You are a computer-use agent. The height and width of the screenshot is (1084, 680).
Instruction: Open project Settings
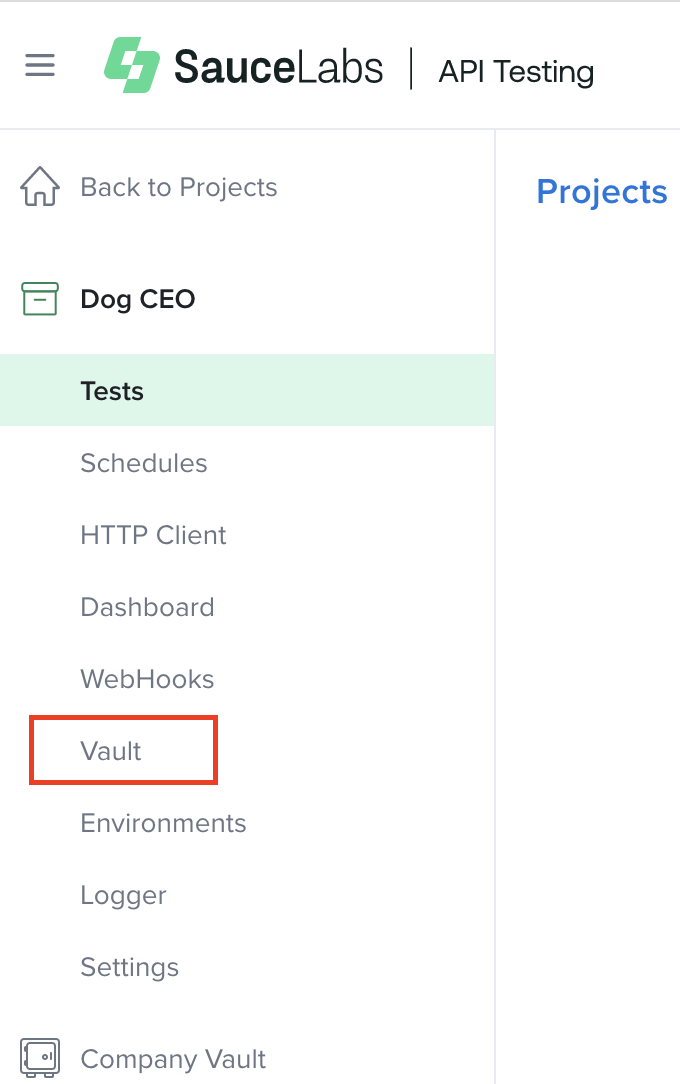(129, 966)
